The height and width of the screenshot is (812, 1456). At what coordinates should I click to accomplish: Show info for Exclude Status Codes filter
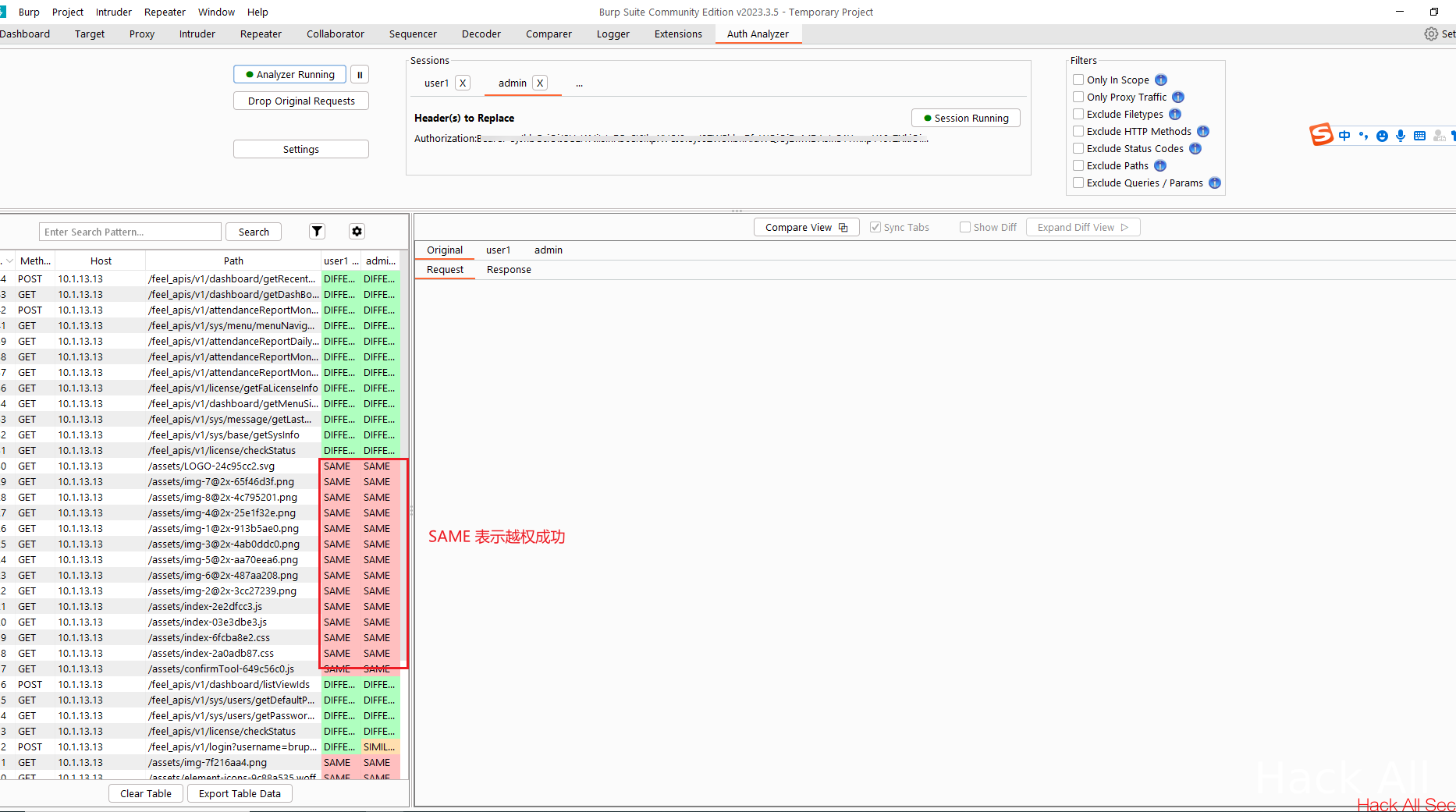pyautogui.click(x=1195, y=149)
